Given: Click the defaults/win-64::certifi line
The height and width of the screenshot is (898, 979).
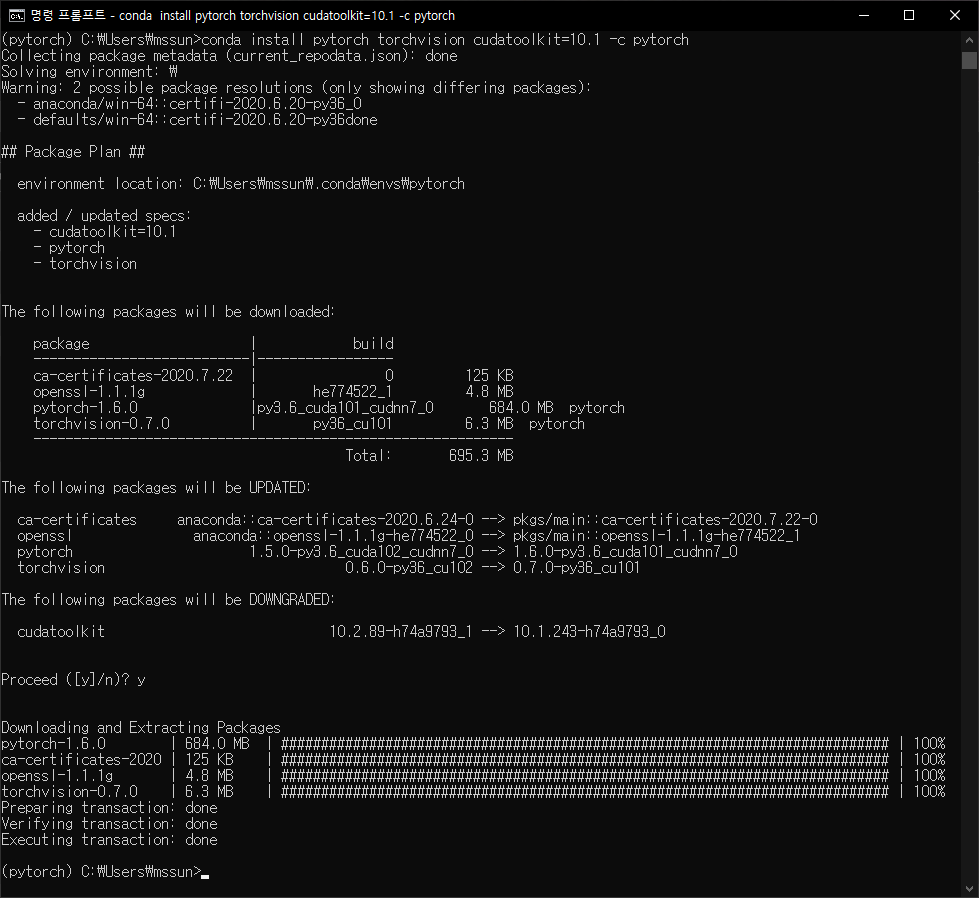Looking at the screenshot, I should pos(197,120).
